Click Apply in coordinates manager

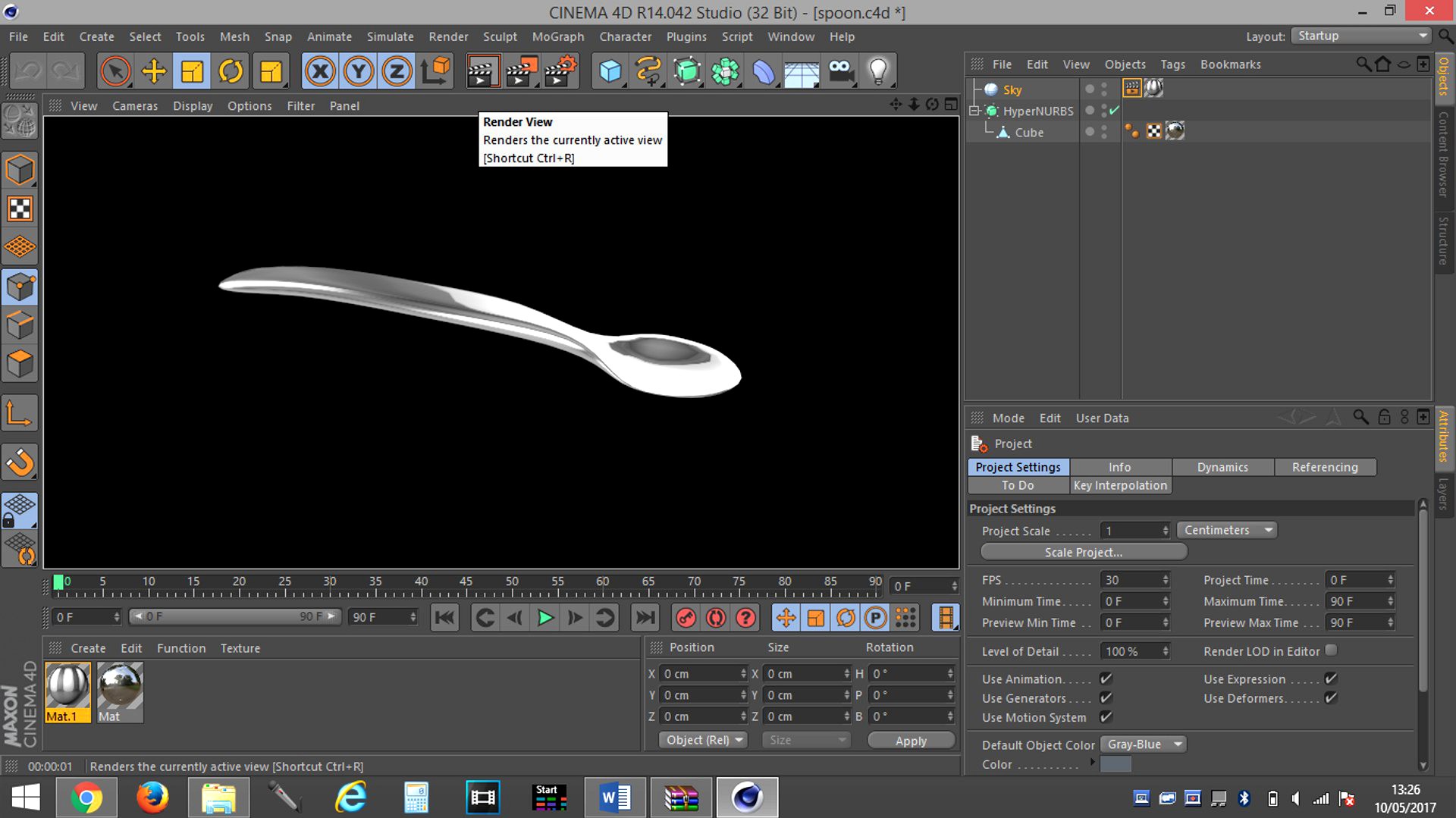click(x=911, y=741)
